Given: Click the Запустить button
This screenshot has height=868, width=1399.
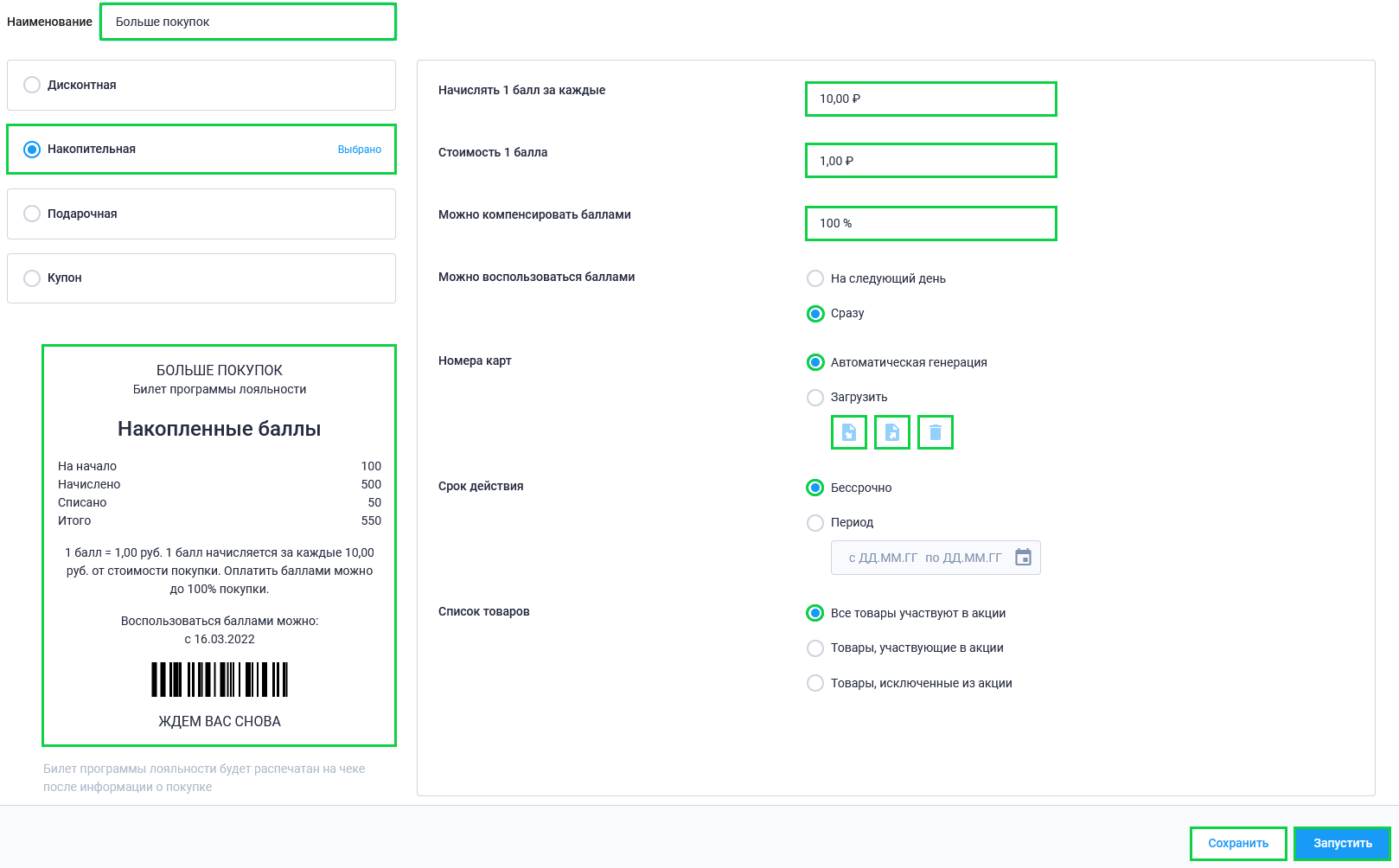Looking at the screenshot, I should (x=1343, y=844).
